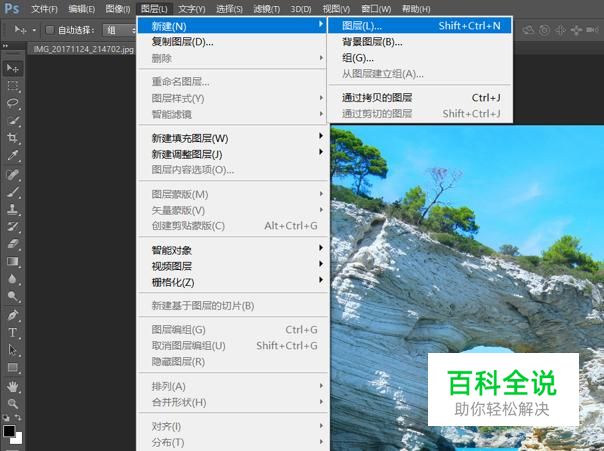Click the 新建(N) menu entry
This screenshot has height=451, width=604.
point(232,26)
